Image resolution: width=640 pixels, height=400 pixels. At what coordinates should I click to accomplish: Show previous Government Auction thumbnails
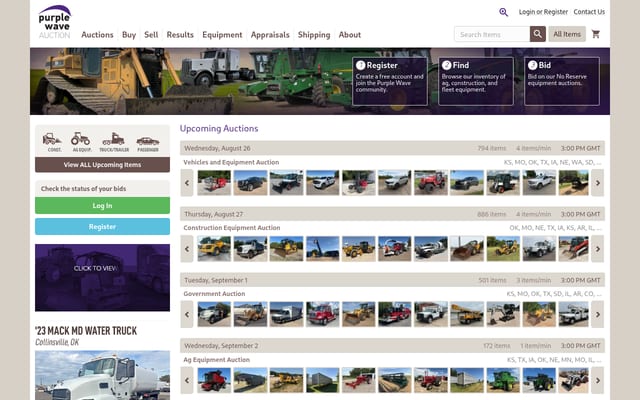click(187, 314)
